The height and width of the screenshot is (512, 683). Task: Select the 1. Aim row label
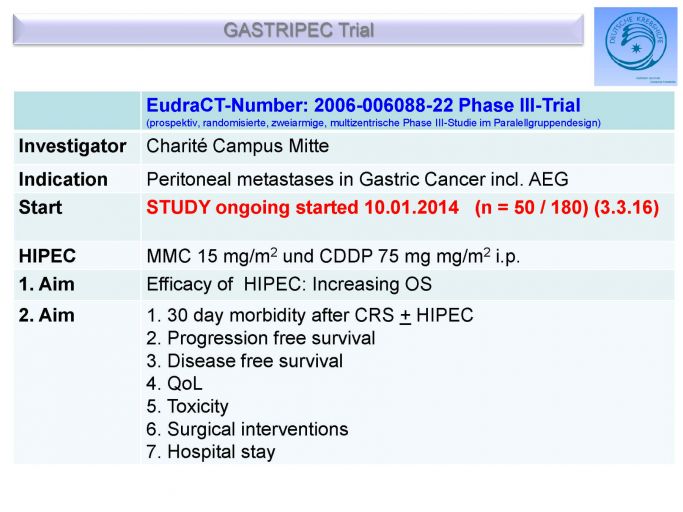(46, 284)
